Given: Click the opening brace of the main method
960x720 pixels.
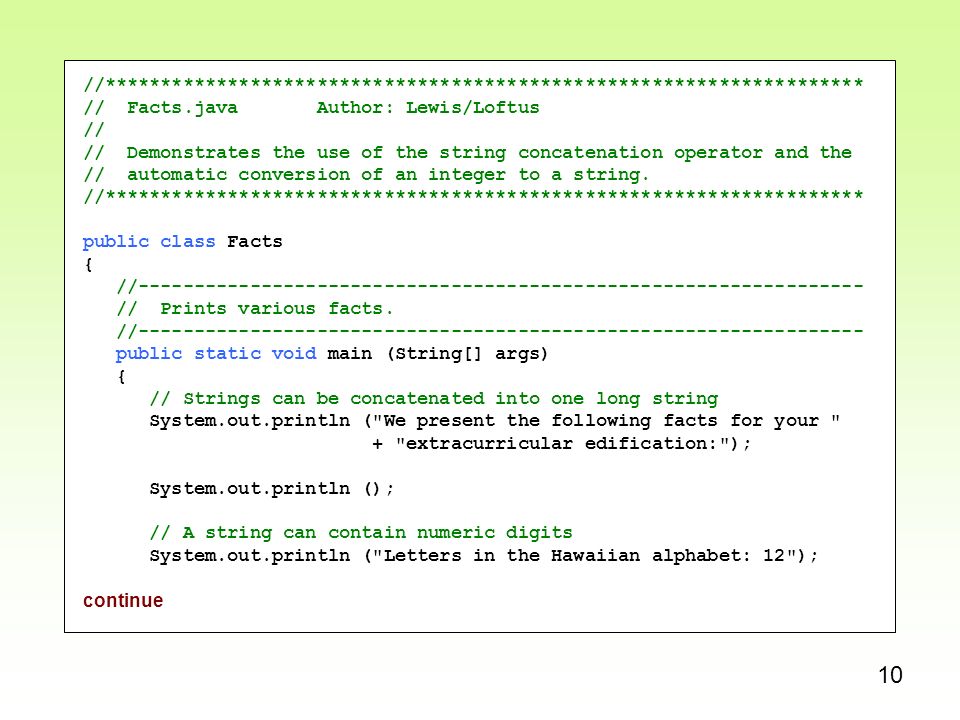Looking at the screenshot, I should (x=121, y=376).
